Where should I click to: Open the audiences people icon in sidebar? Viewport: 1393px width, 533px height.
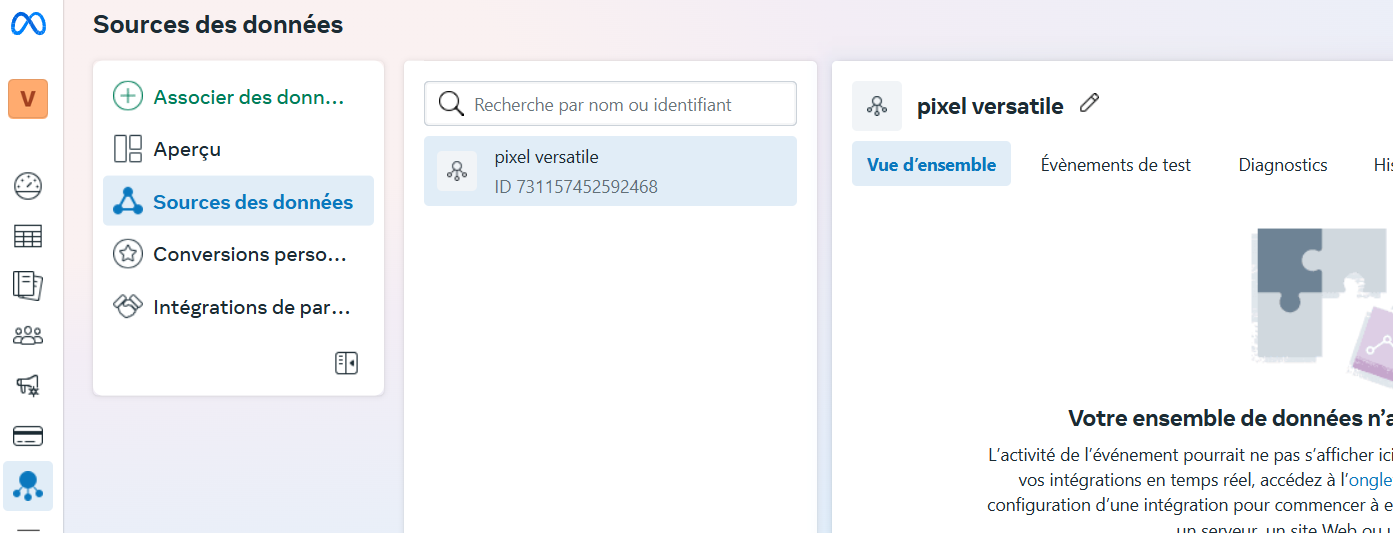pyautogui.click(x=28, y=336)
